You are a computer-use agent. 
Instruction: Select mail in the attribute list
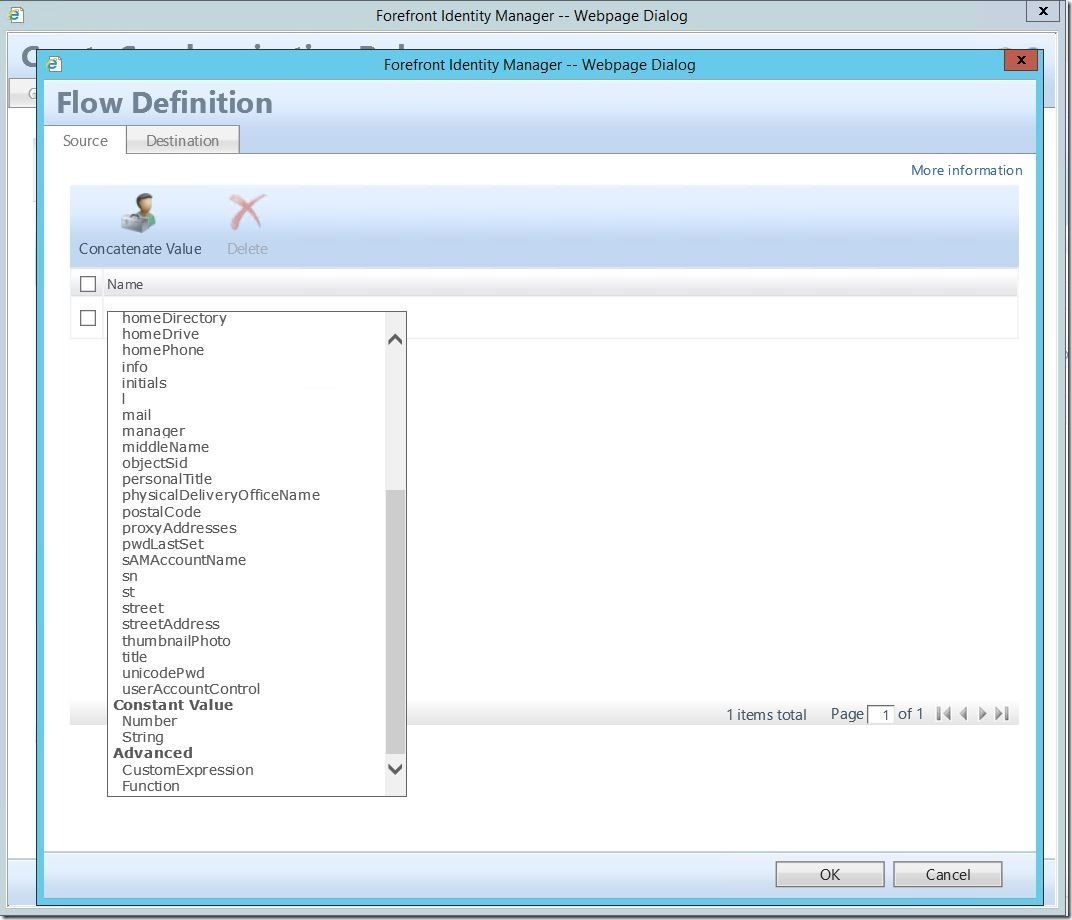coord(137,415)
